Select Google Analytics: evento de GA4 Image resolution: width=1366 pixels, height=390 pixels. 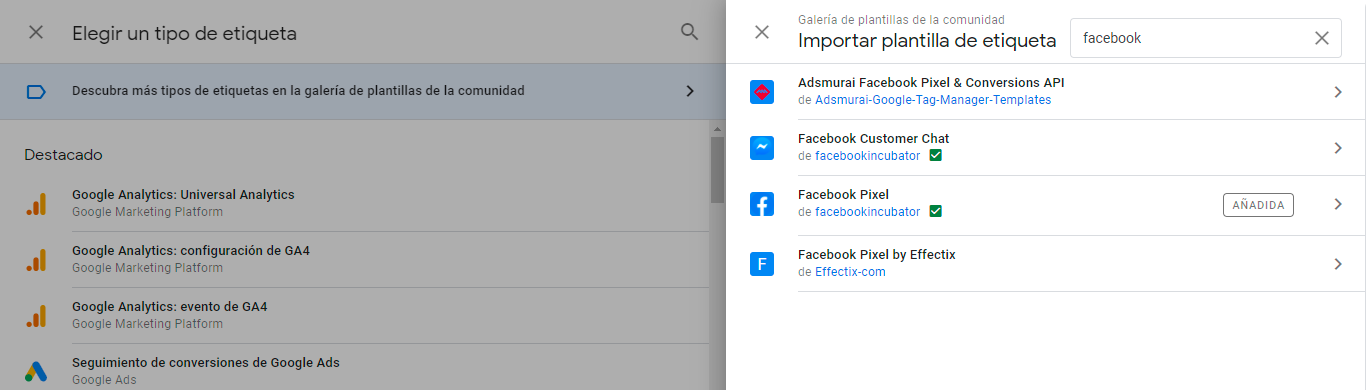point(169,306)
